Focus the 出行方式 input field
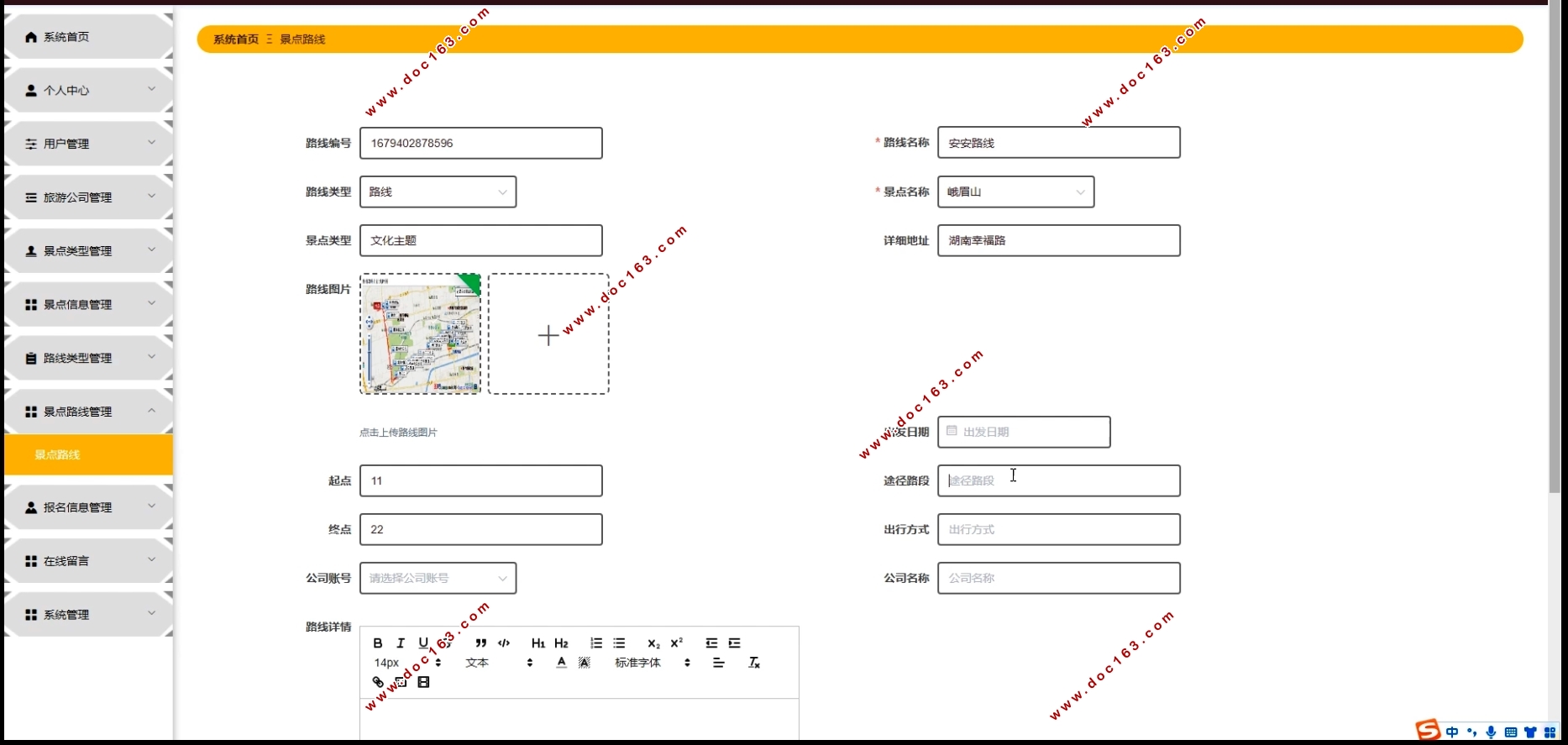This screenshot has height=745, width=1568. [x=1059, y=529]
